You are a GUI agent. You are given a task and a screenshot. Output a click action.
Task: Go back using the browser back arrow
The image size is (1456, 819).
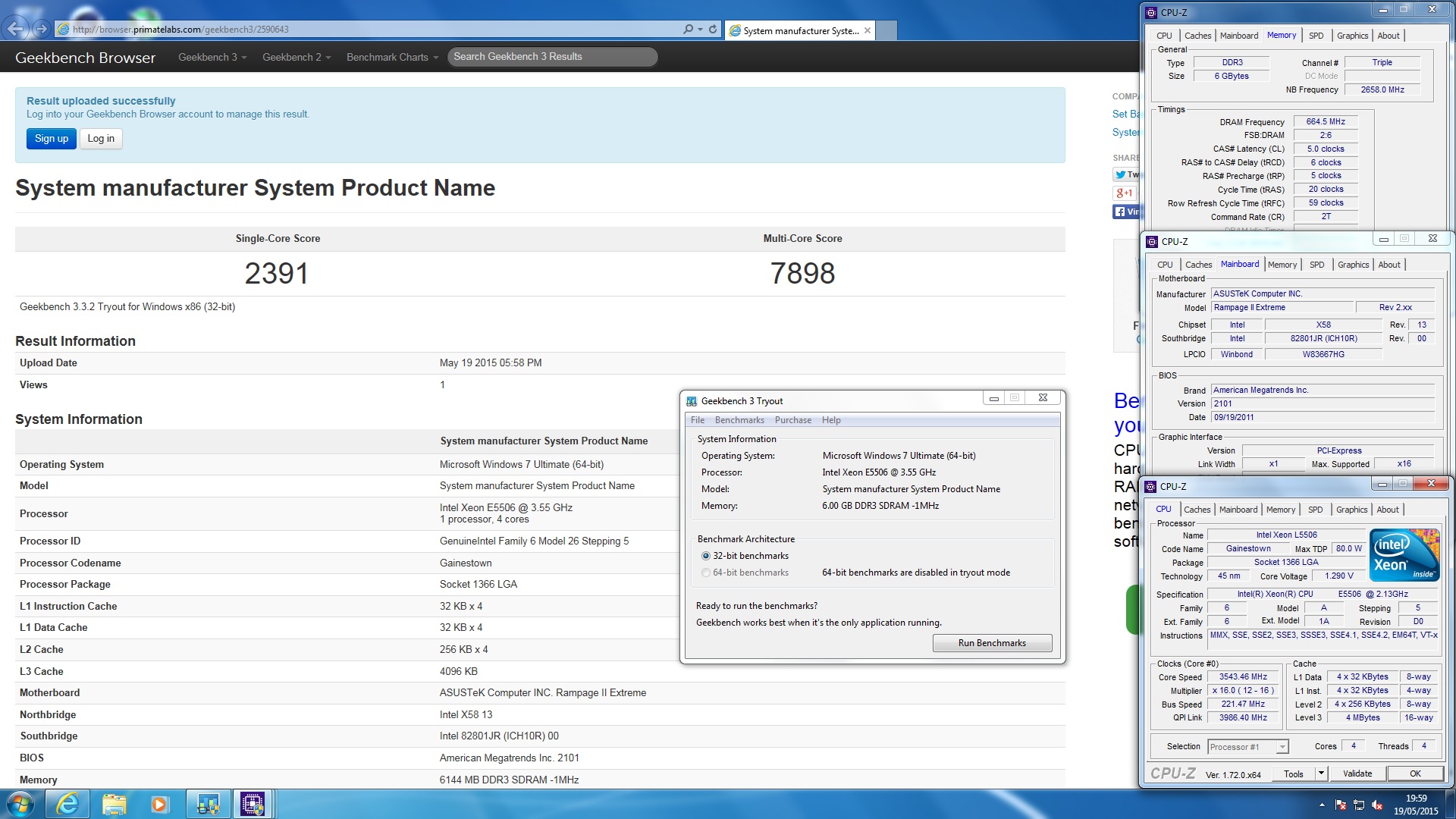point(15,29)
